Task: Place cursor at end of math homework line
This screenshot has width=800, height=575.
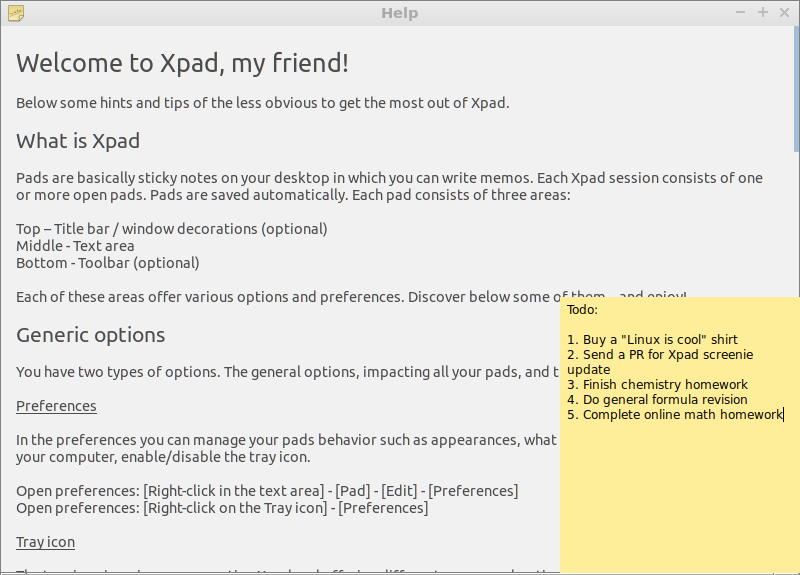Action: 784,415
